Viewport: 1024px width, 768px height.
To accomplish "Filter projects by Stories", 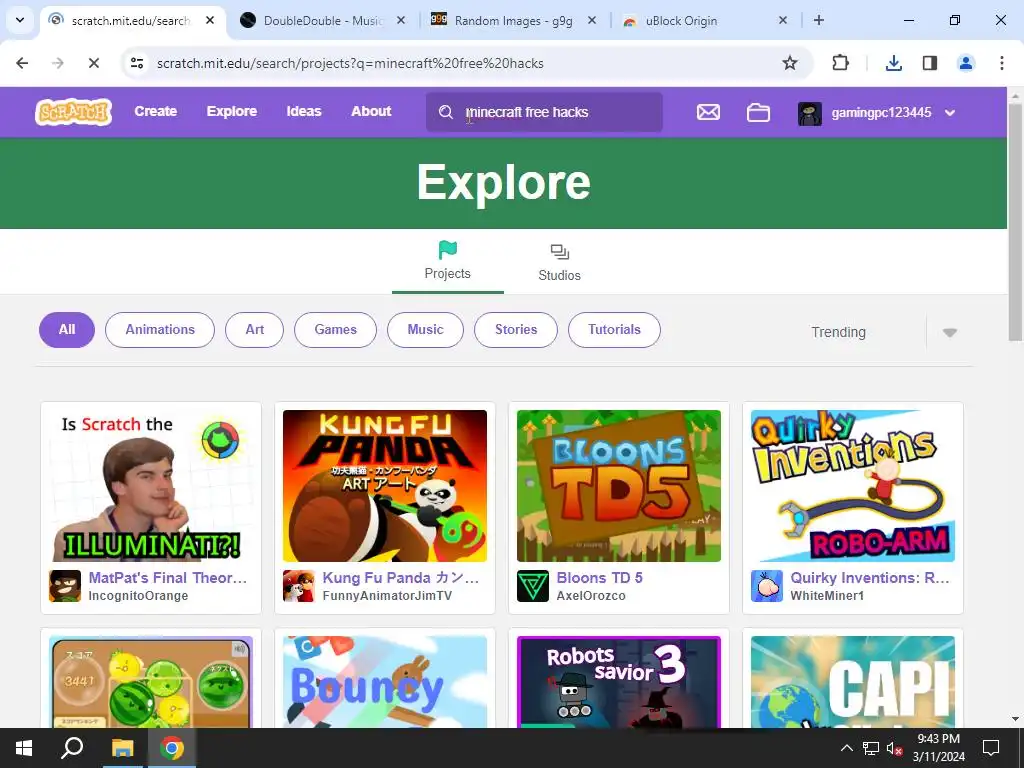I will [x=516, y=330].
